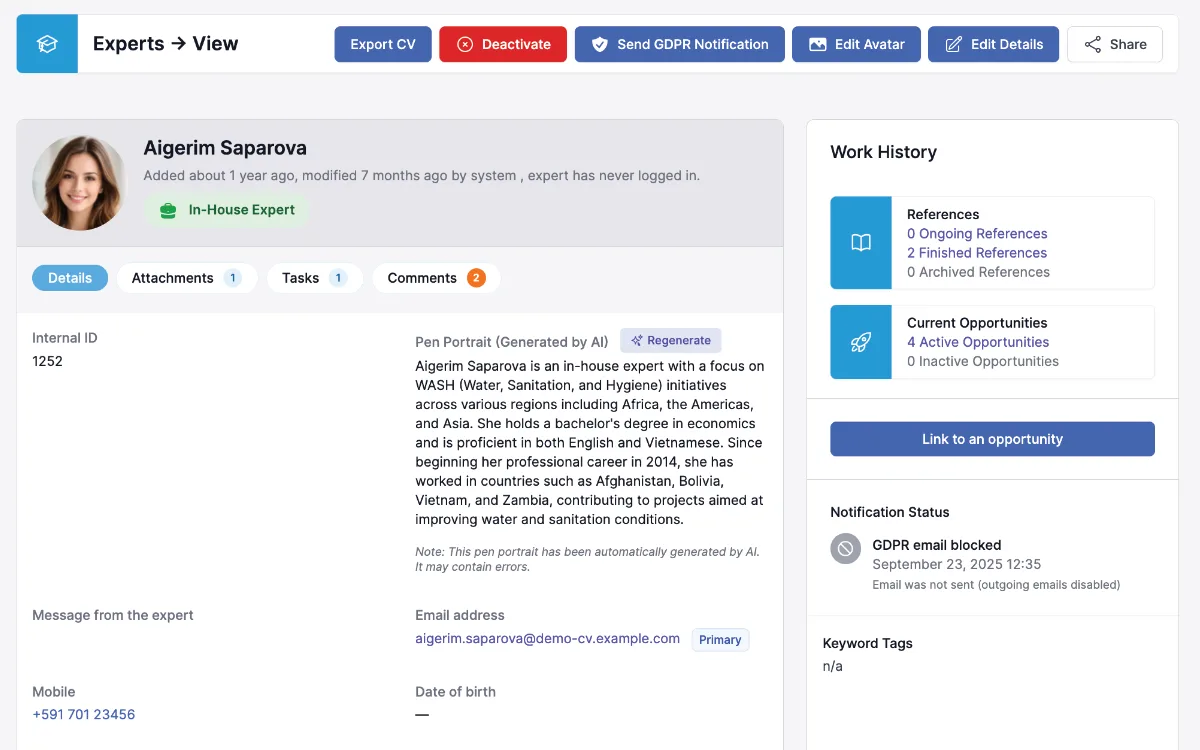Open the Comments tab

pyautogui.click(x=436, y=278)
